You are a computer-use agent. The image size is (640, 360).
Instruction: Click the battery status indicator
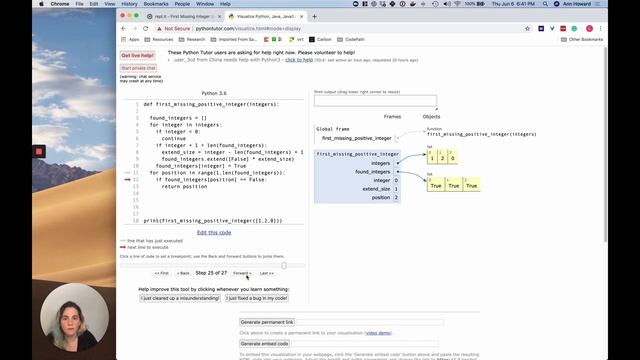pyautogui.click(x=475, y=4)
